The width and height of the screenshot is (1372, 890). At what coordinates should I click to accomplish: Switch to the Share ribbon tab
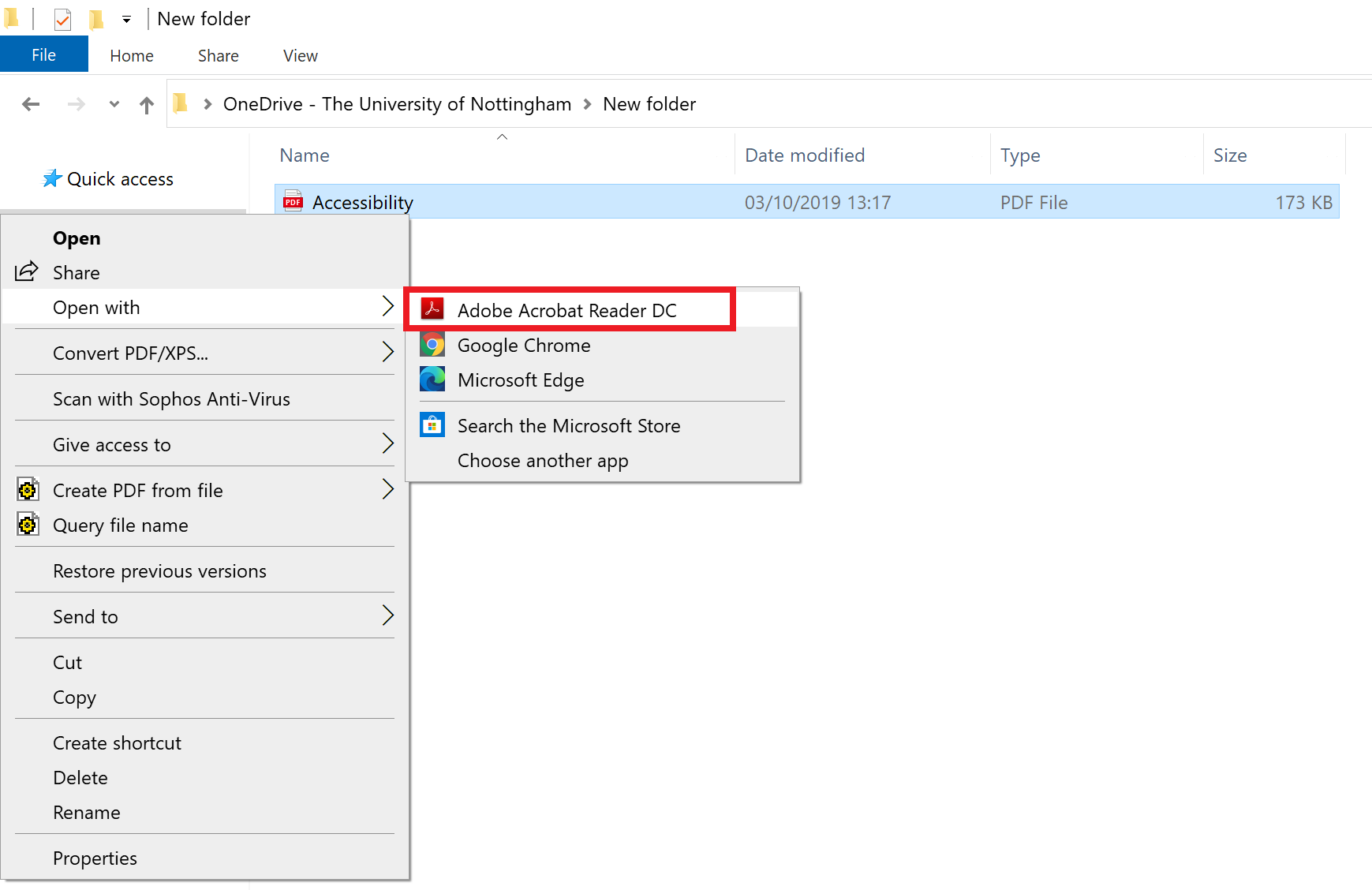[x=219, y=56]
